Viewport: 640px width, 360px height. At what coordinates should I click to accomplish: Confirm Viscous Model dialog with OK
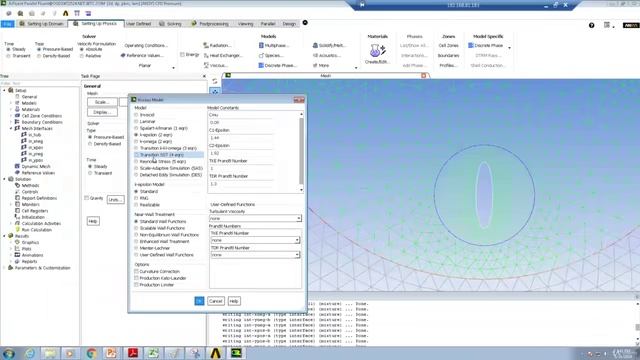tap(199, 301)
